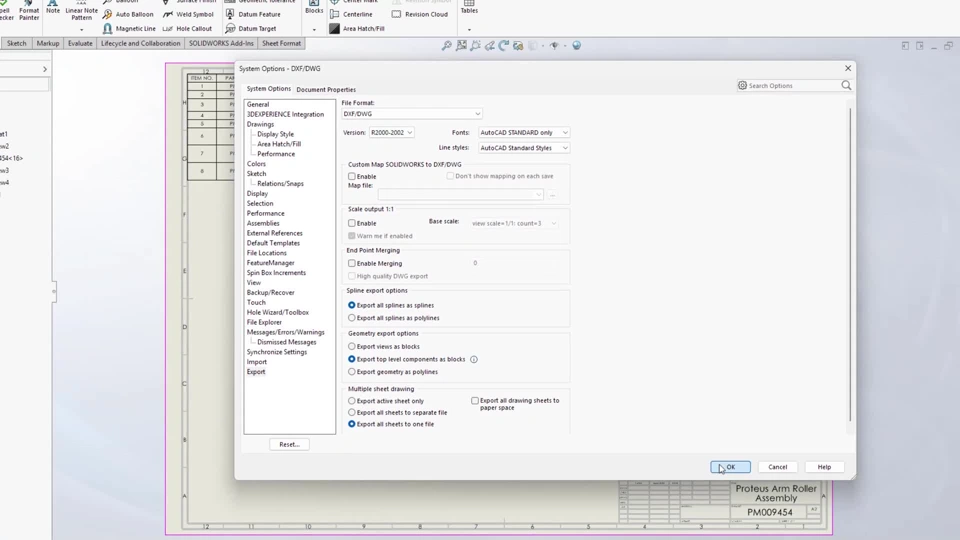
Task: Expand the Blocks dropdown arrow
Action: [x=314, y=29]
